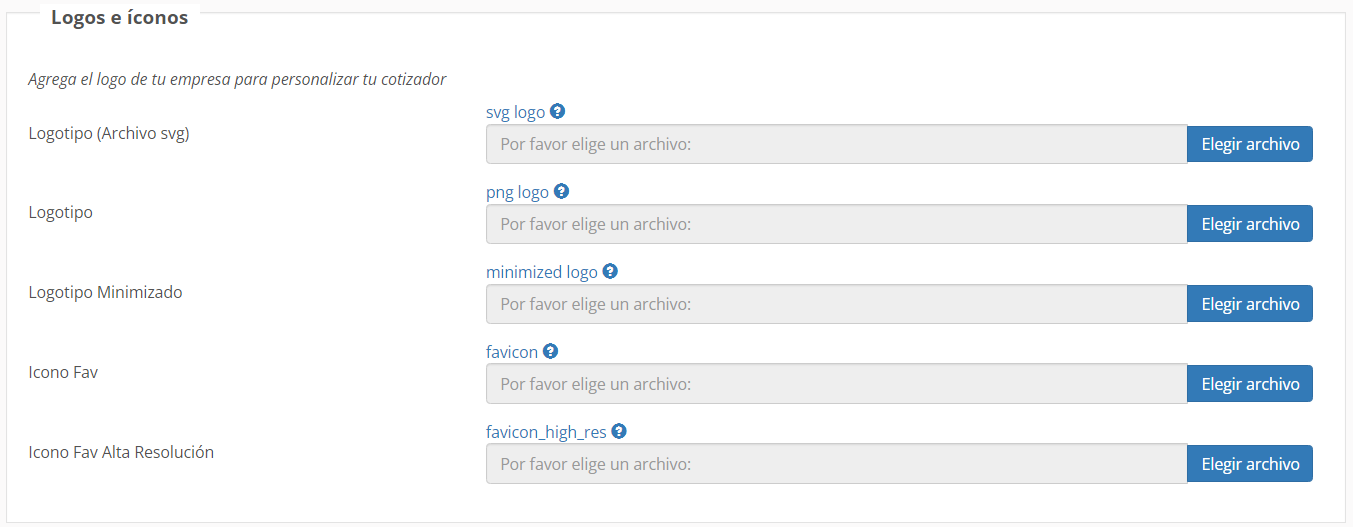Click the help icon beside png logo
This screenshot has height=527, width=1353.
[561, 191]
